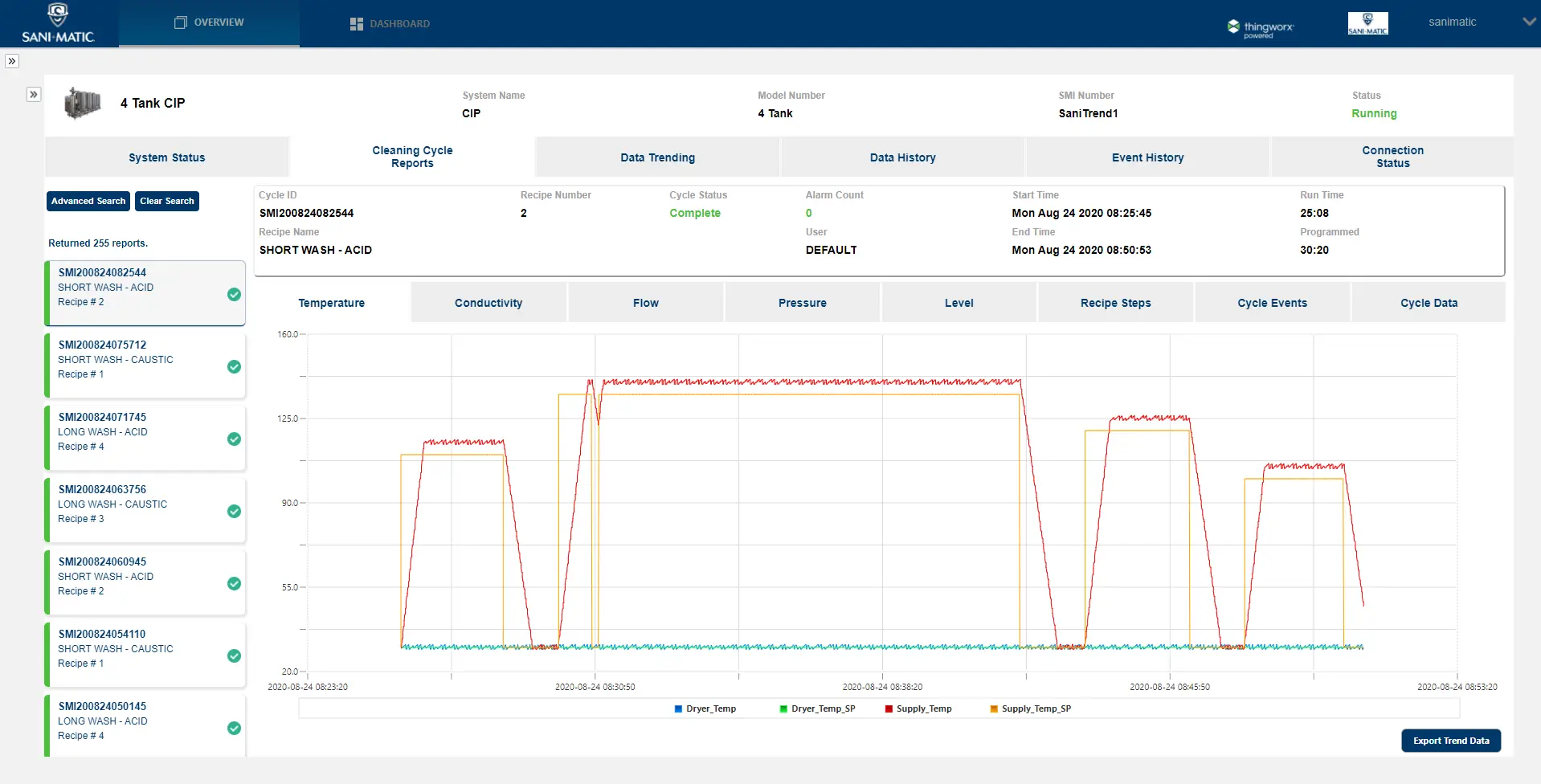Click green checkmark on report SMI200824063756
The width and height of the screenshot is (1541, 784).
tap(234, 512)
